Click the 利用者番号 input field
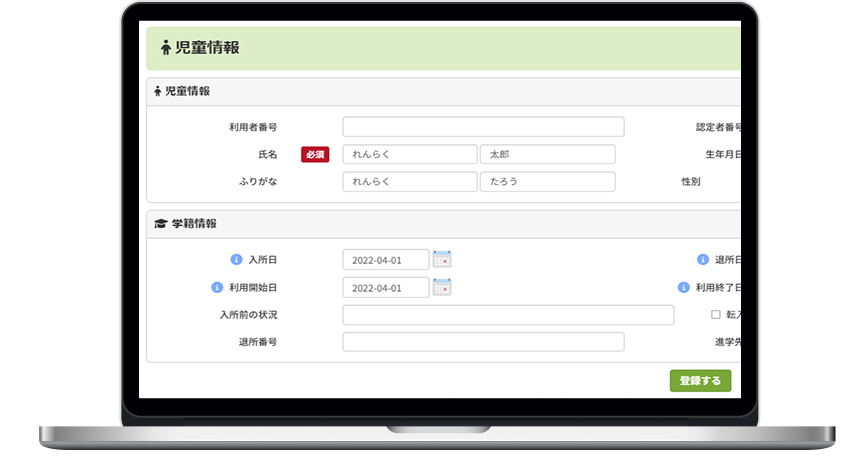 click(x=483, y=127)
